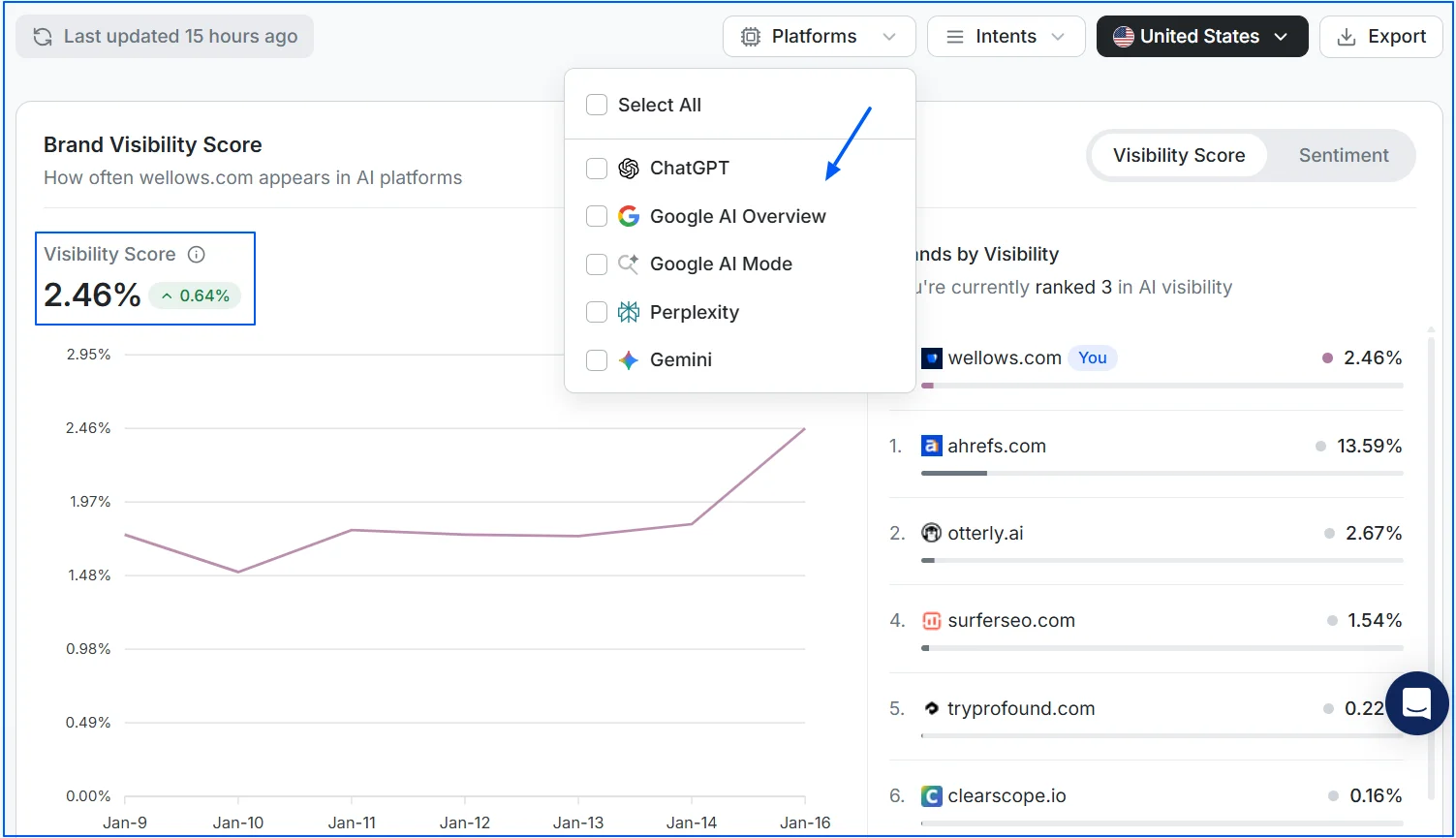This screenshot has width=1456, height=838.
Task: Switch to the Visibility Score tab
Action: point(1179,155)
